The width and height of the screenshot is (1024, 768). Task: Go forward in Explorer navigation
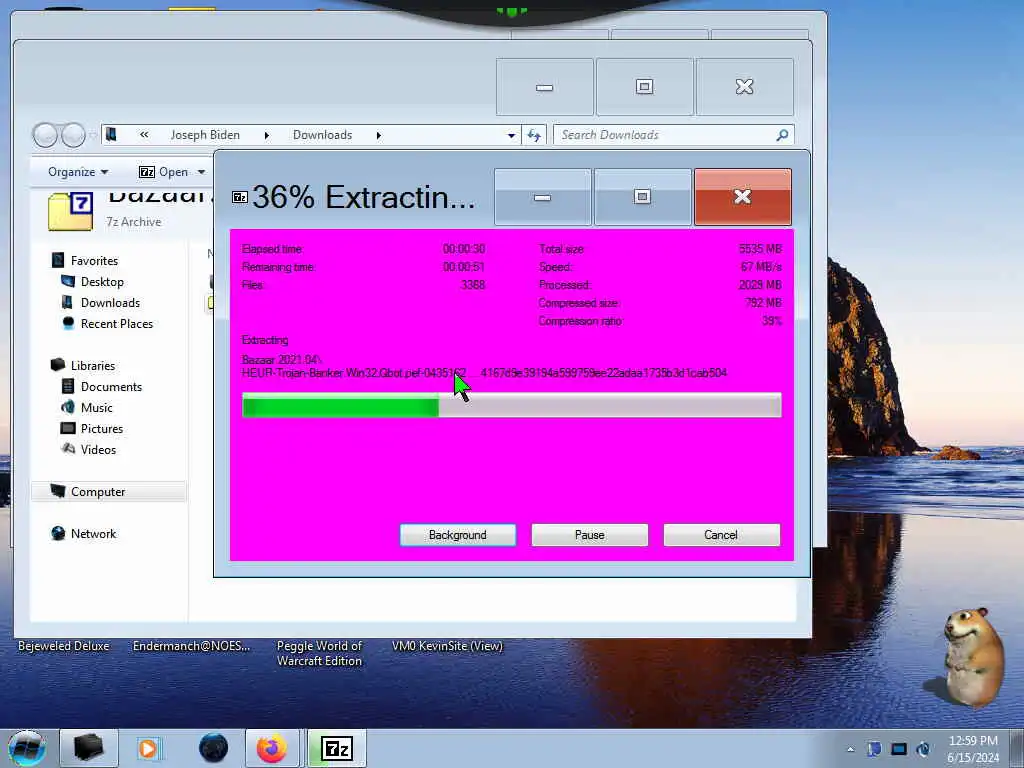click(x=74, y=135)
